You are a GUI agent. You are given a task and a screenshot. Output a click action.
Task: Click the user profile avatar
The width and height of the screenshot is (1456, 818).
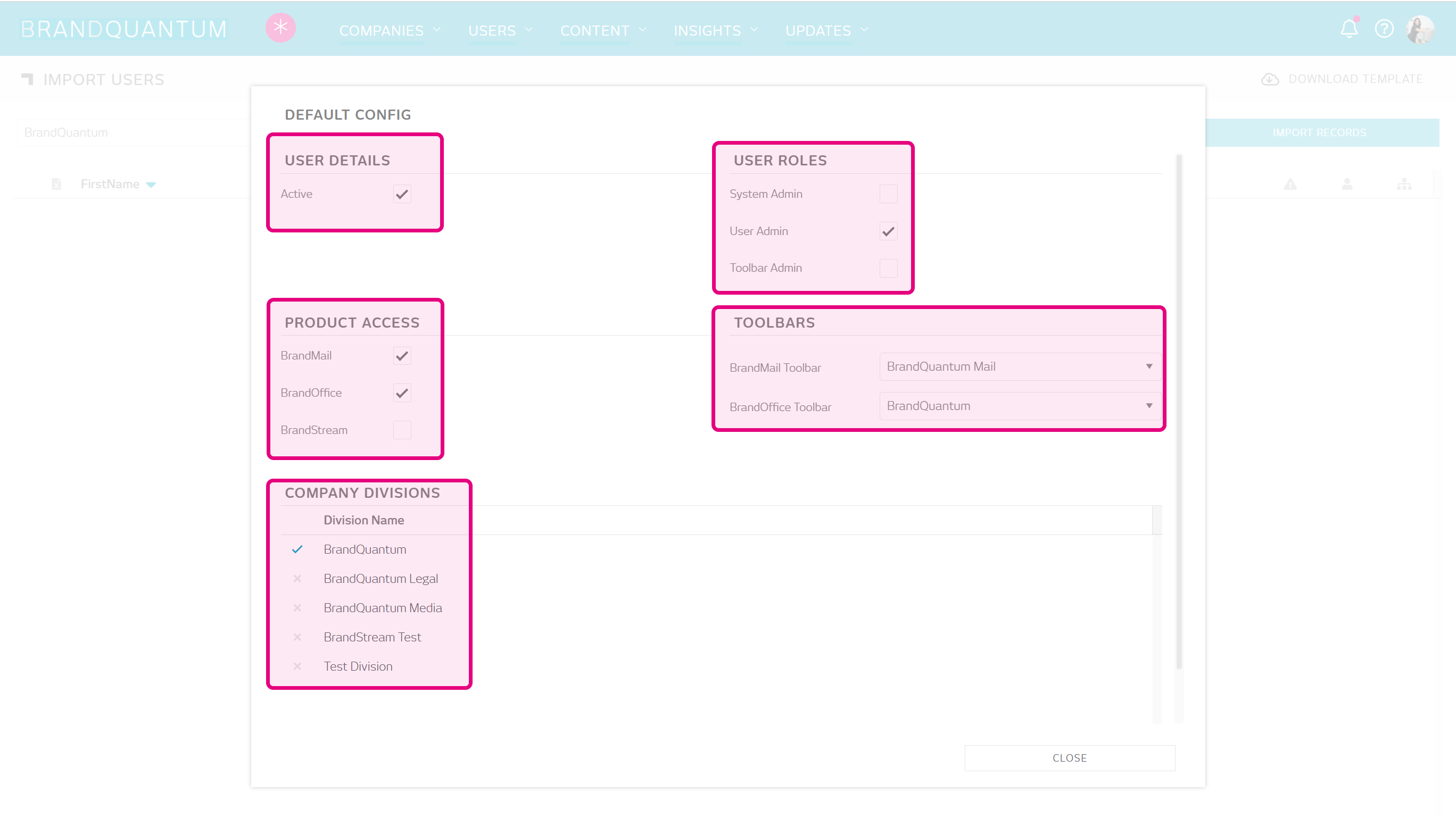point(1420,29)
